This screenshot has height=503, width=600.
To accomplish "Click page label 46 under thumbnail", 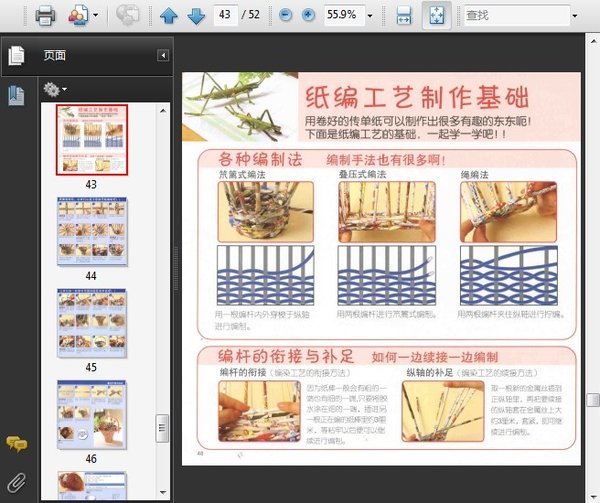I will (x=91, y=459).
